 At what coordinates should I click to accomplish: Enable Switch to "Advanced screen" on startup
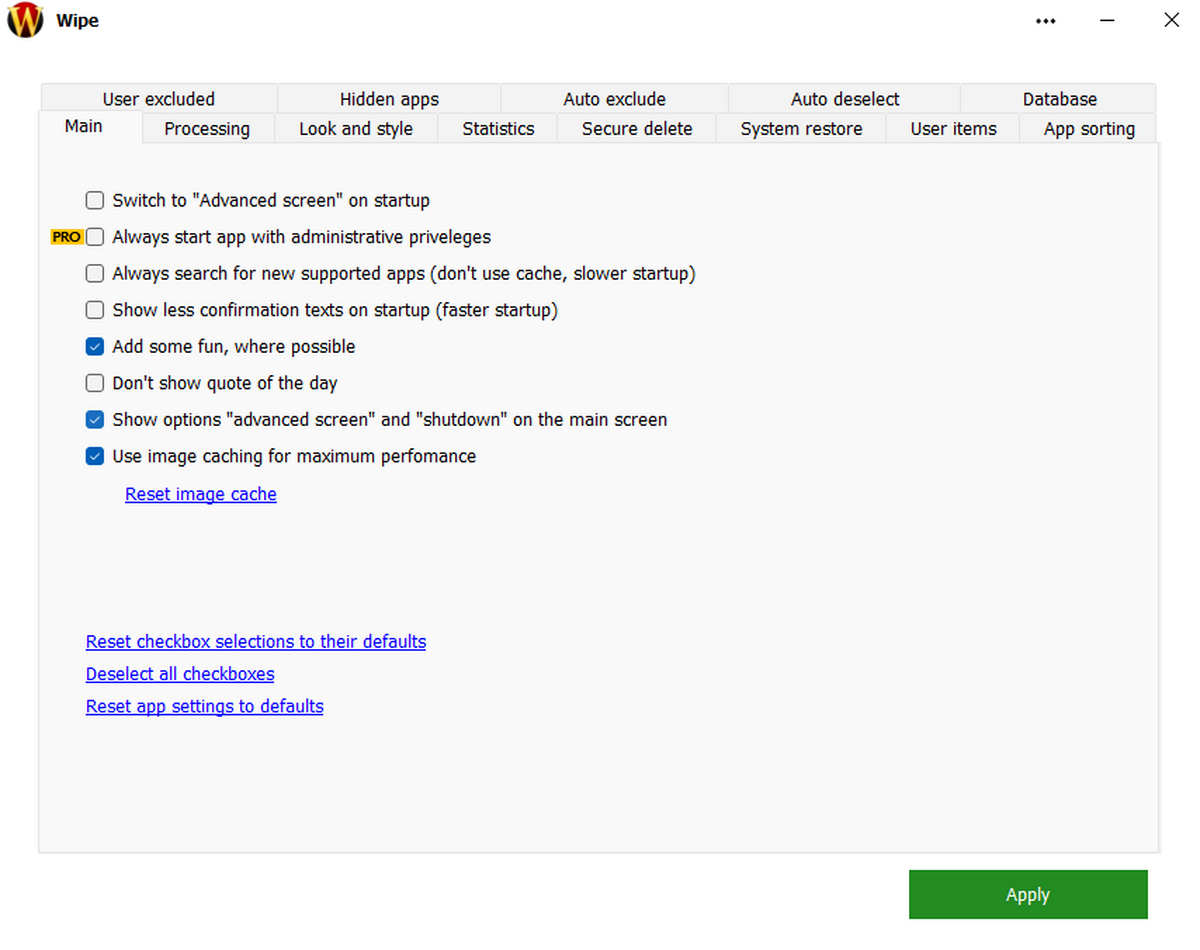tap(95, 200)
